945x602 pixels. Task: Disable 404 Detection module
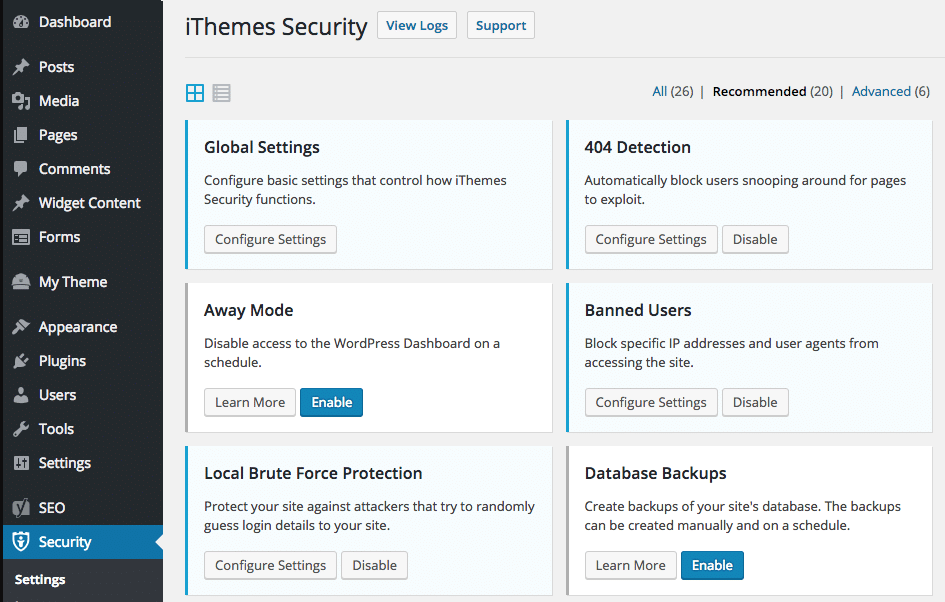pyautogui.click(x=755, y=239)
